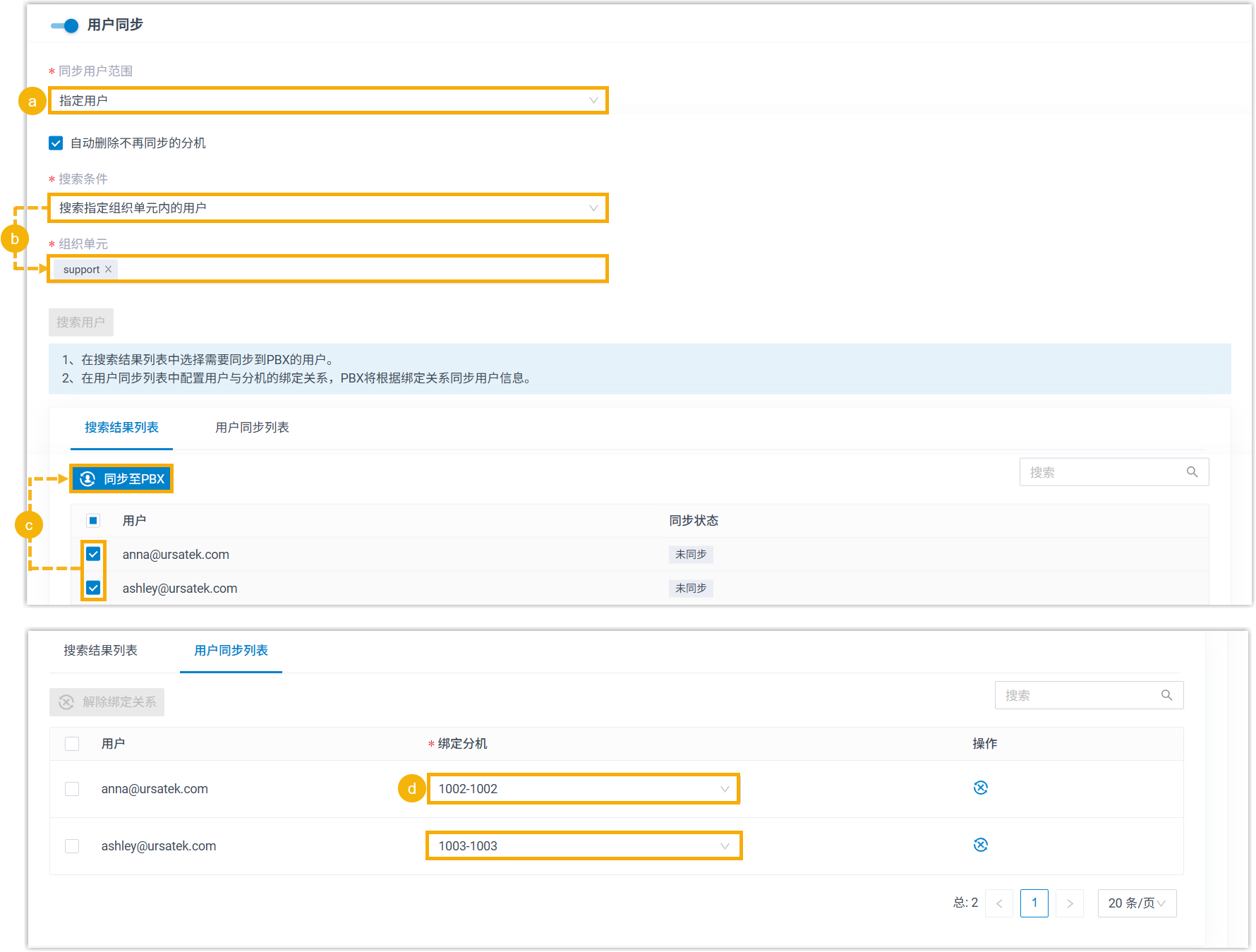The height and width of the screenshot is (952, 1256).
Task: Click page 1 pagination button
Action: click(1034, 903)
